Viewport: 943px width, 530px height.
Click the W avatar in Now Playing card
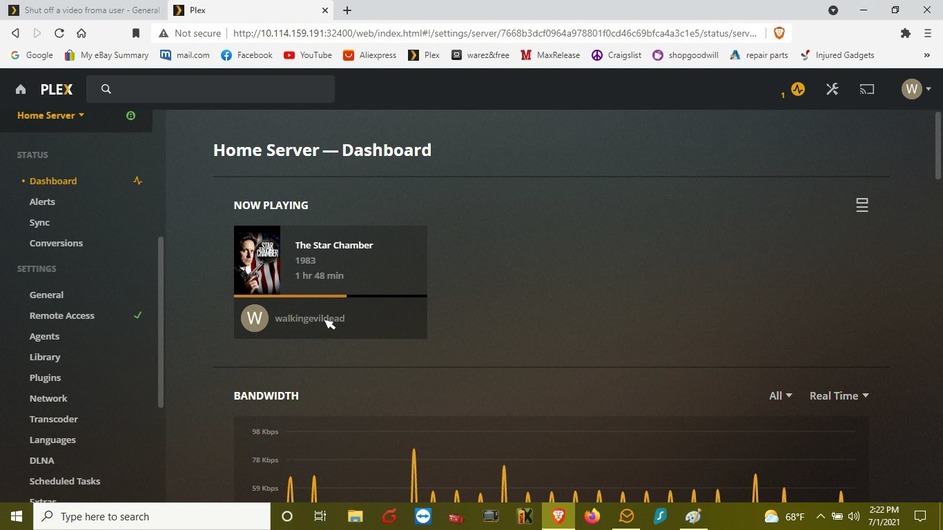click(254, 318)
